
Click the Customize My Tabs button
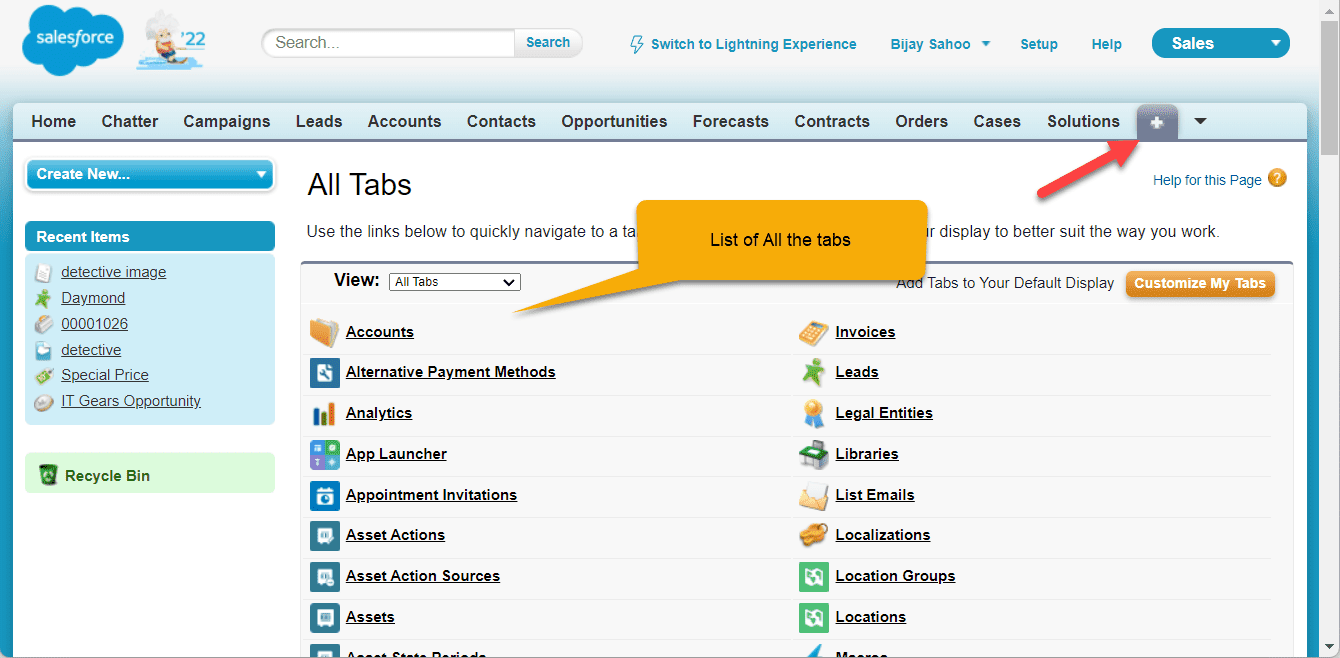coord(1199,283)
